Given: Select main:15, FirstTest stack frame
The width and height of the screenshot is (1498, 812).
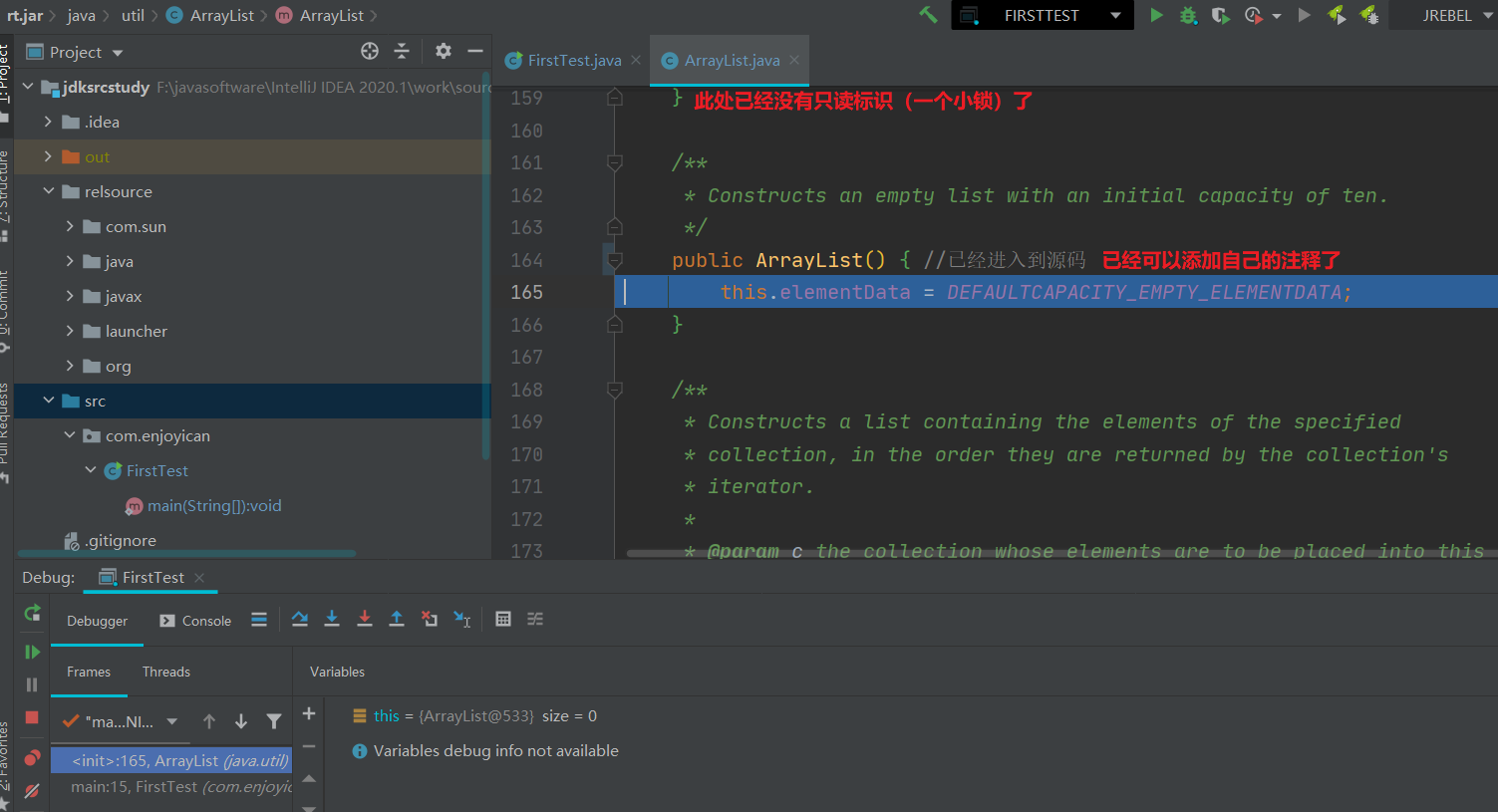Looking at the screenshot, I should tap(171, 787).
